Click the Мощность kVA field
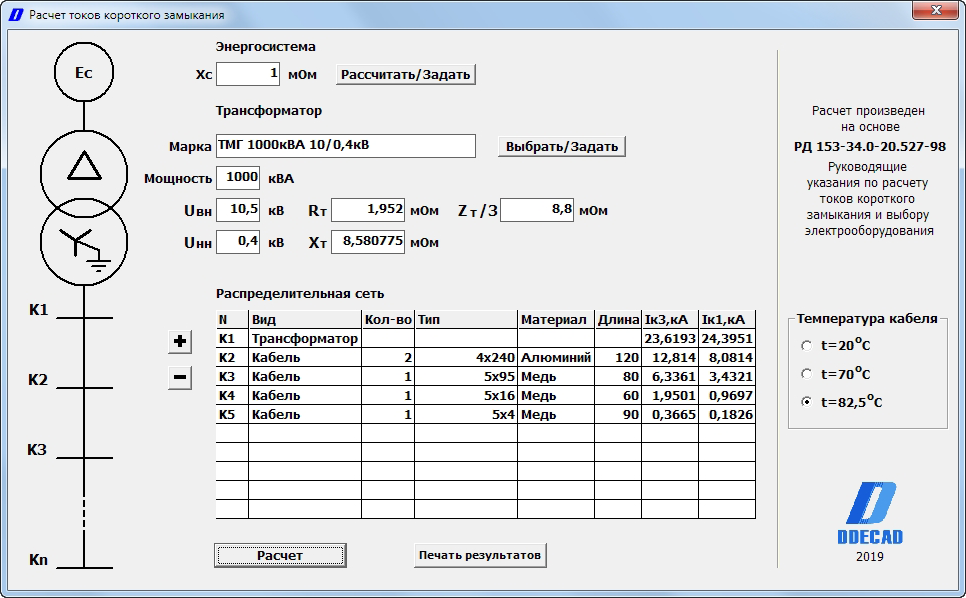Viewport: 966px width, 598px height. 238,178
